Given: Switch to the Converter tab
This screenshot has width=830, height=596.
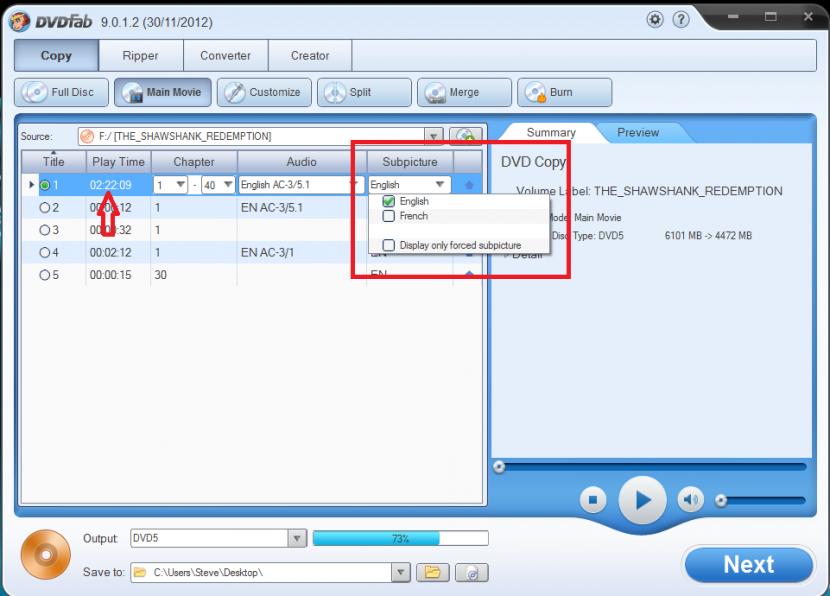Looking at the screenshot, I should click(225, 56).
